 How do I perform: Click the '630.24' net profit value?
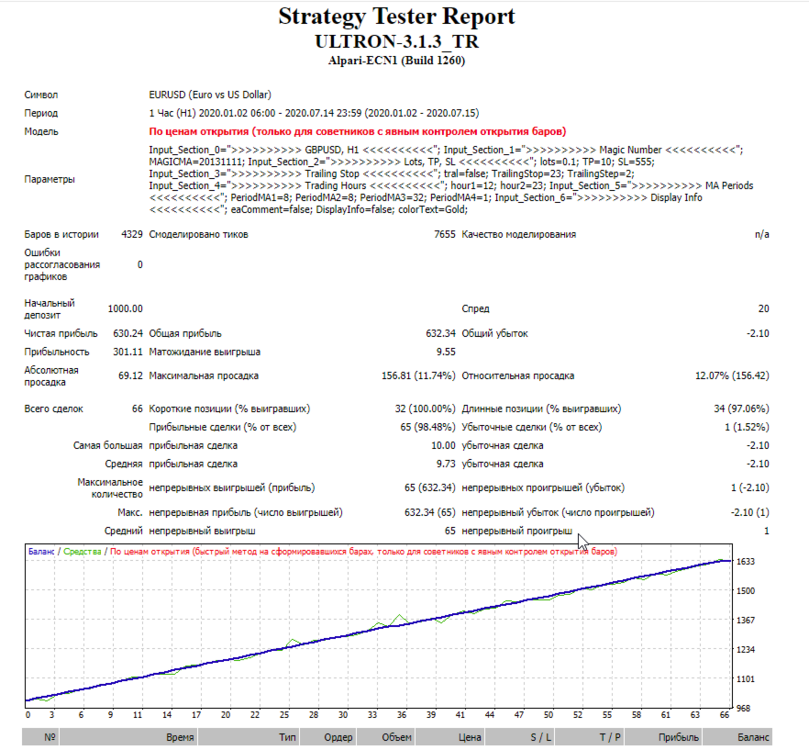click(x=128, y=334)
